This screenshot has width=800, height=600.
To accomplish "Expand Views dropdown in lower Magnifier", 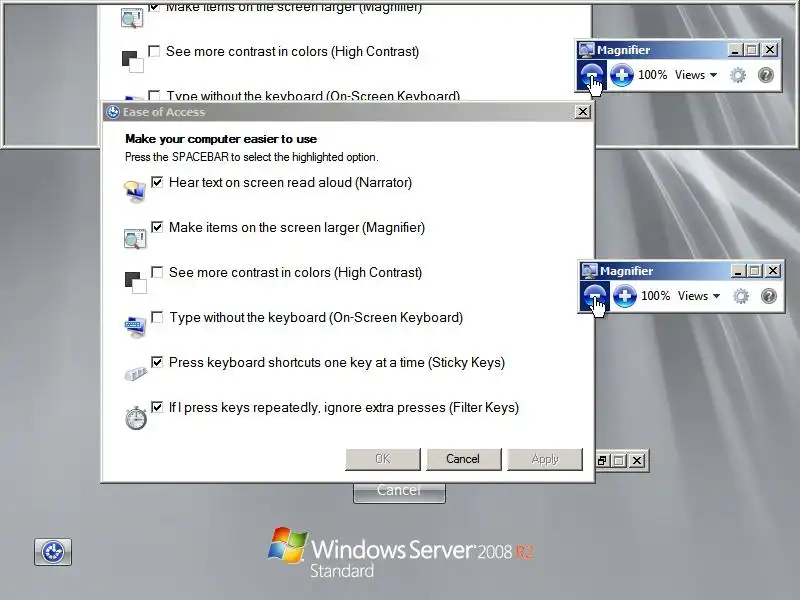I will pyautogui.click(x=699, y=296).
